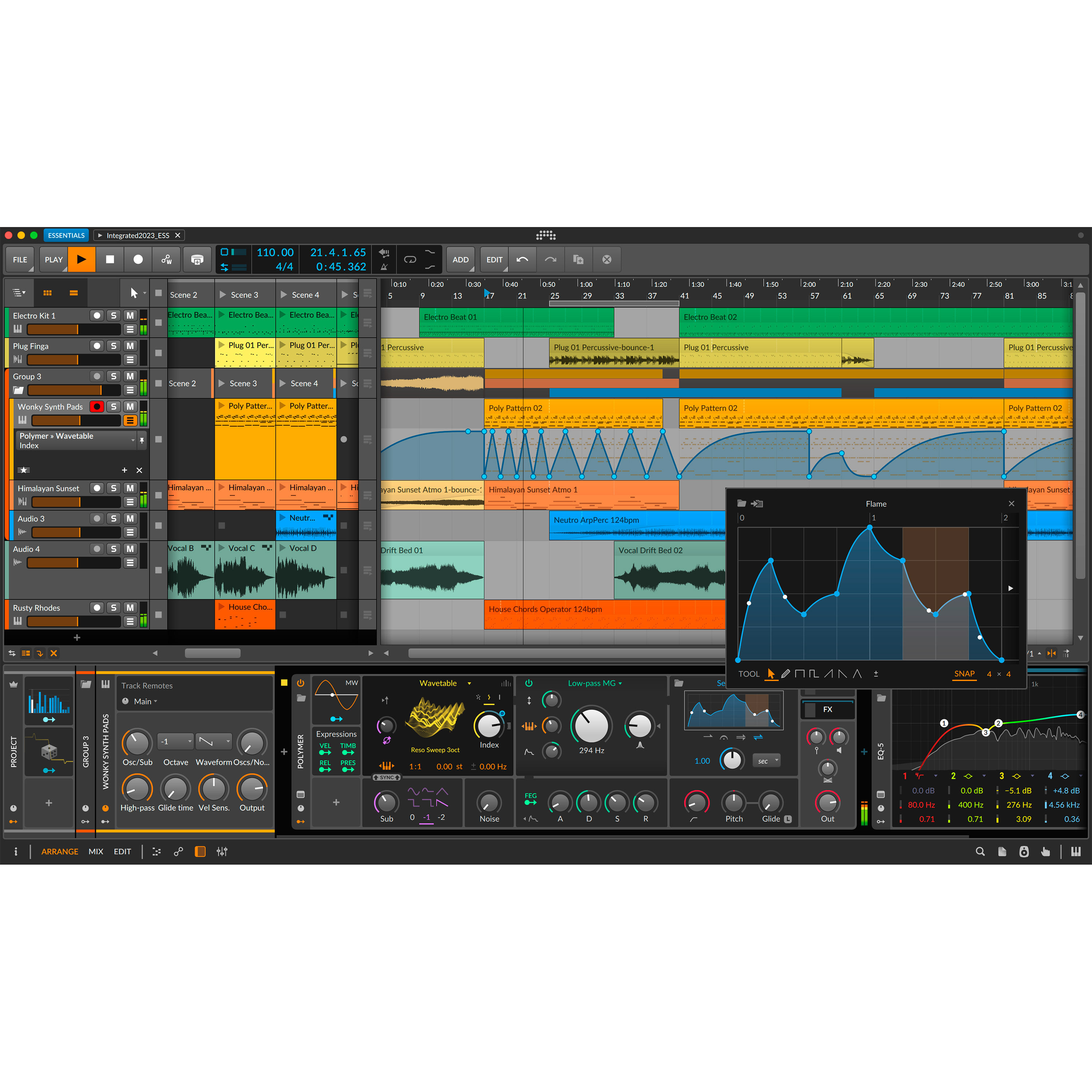Click the ADD button in the toolbar

(x=460, y=259)
